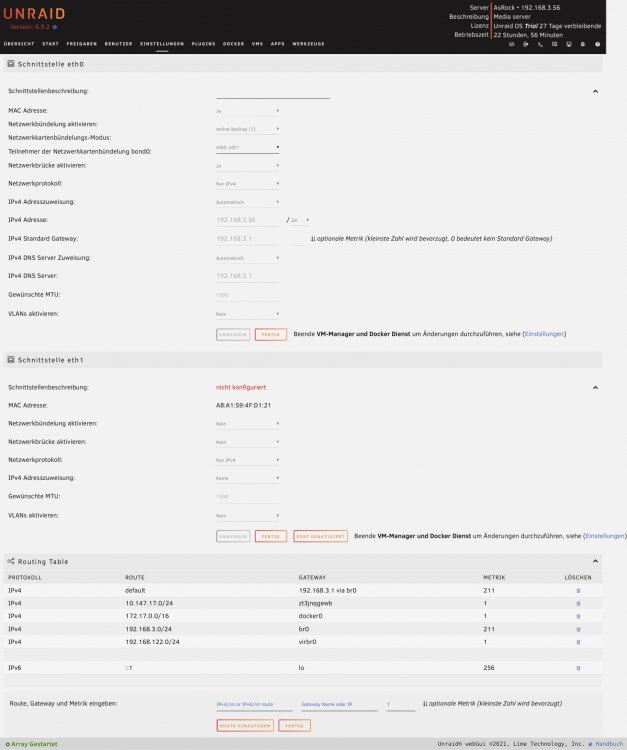
Task: Delete the 192.168.3.0/24 route
Action: [578, 629]
